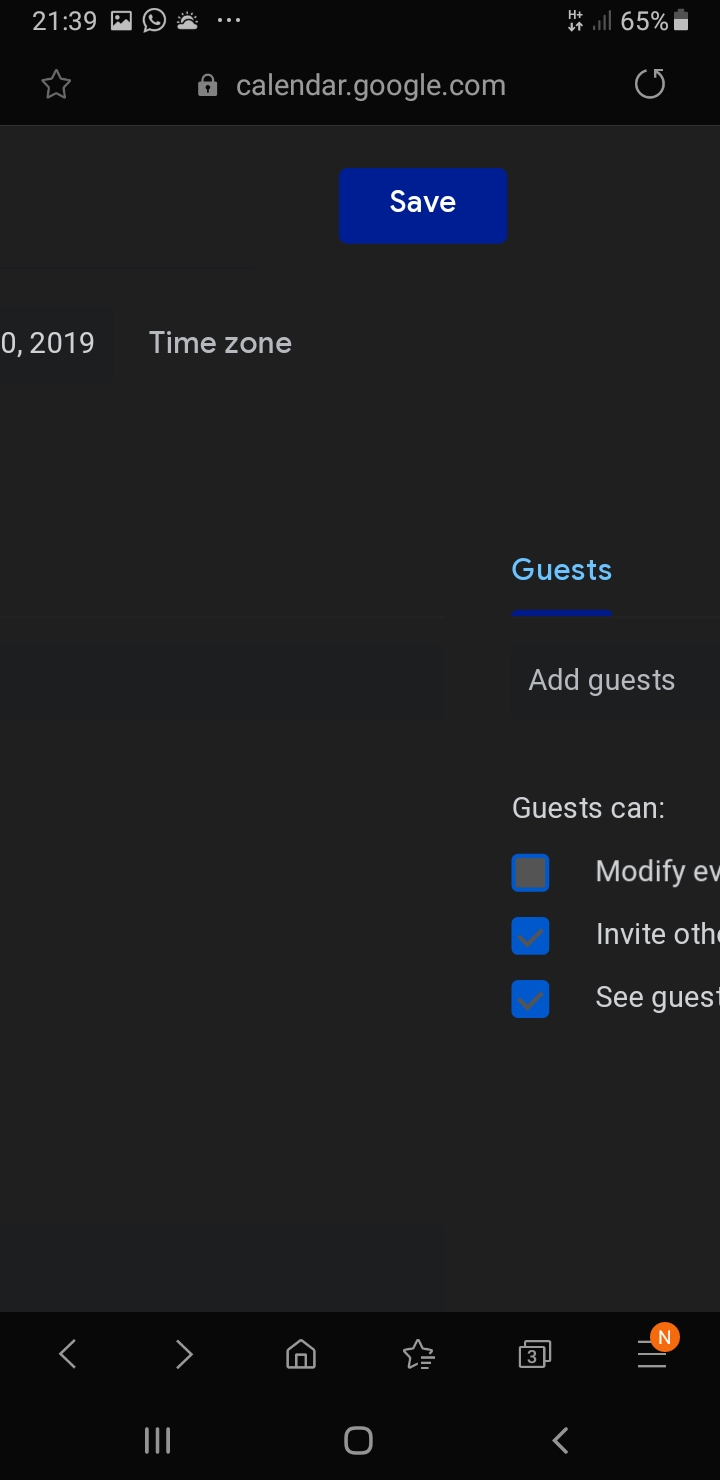
Task: Tap the browser back arrow
Action: pos(68,1355)
